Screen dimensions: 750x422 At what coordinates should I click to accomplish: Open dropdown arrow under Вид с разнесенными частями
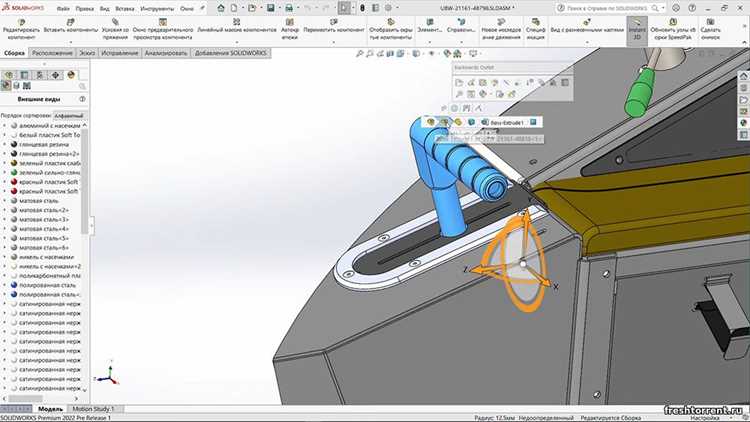pos(587,42)
